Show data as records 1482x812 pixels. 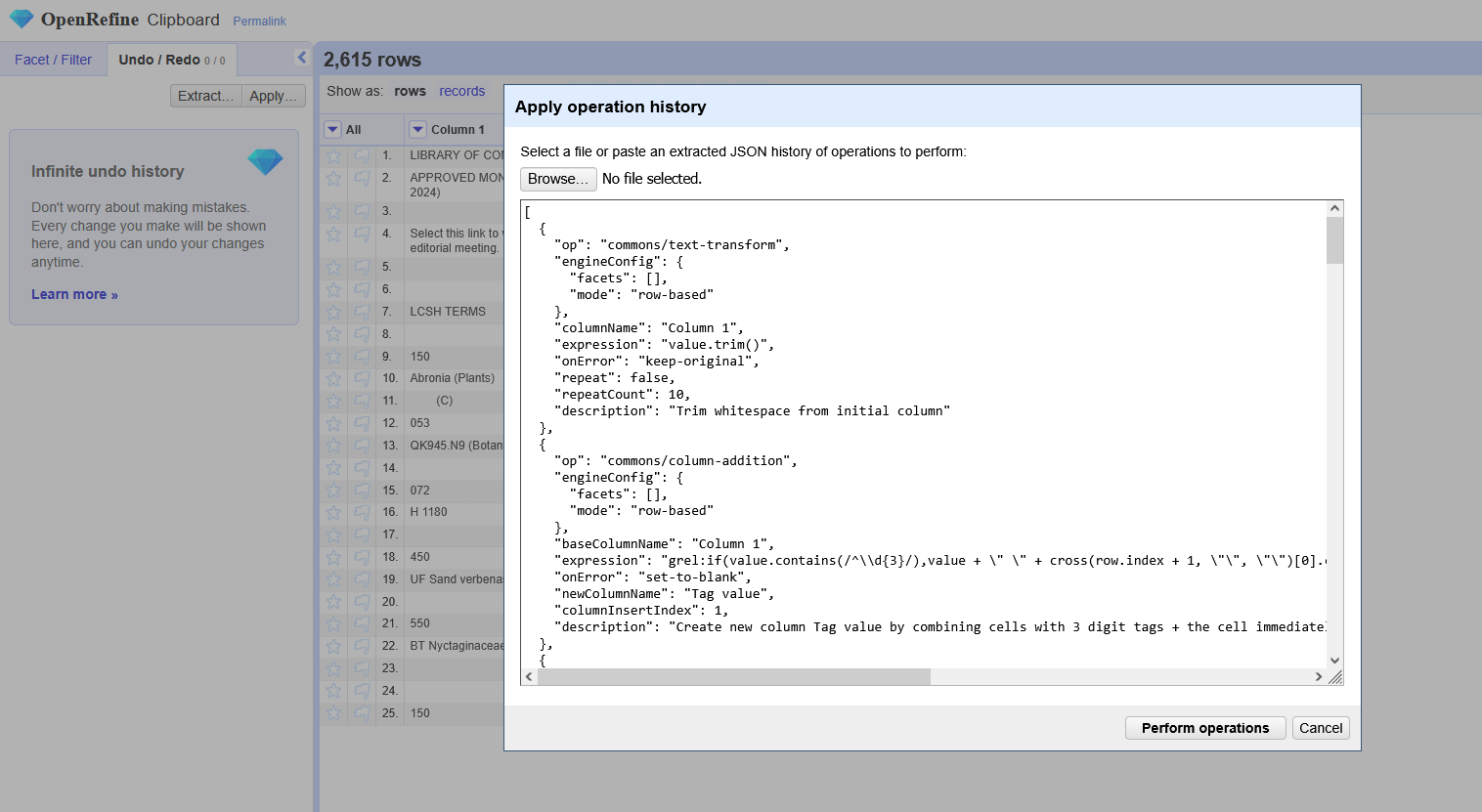(x=461, y=91)
